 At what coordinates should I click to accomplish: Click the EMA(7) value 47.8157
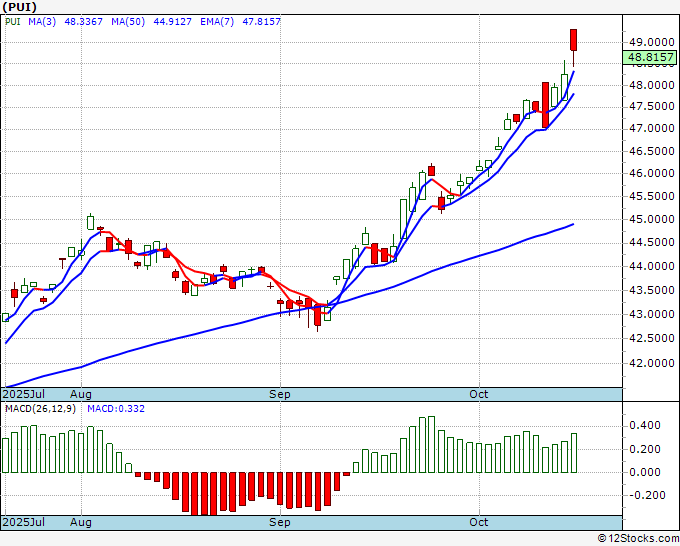pos(262,21)
